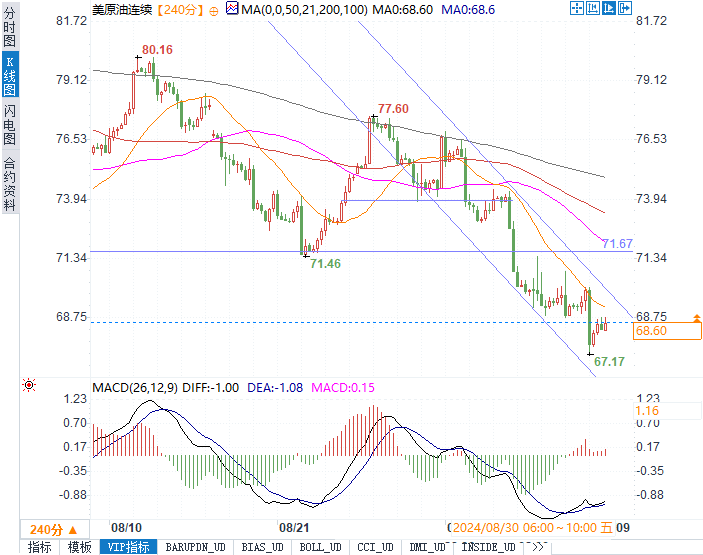Click the MA indicator chart icon

point(232,8)
